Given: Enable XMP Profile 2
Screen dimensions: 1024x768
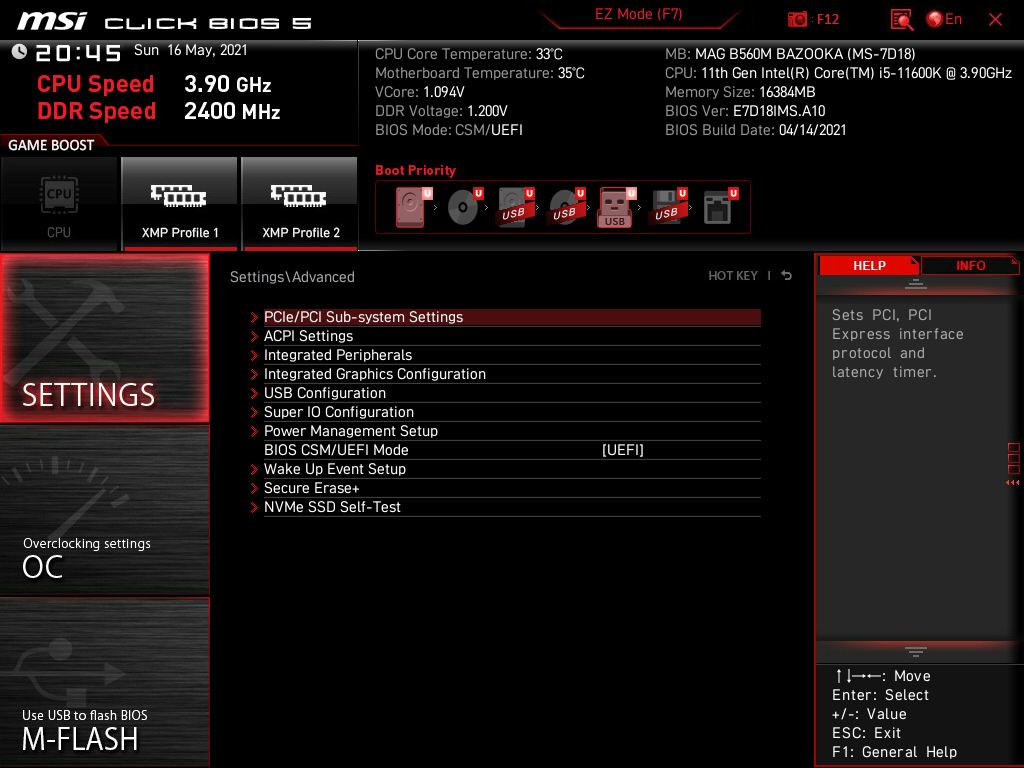Looking at the screenshot, I should pos(300,204).
